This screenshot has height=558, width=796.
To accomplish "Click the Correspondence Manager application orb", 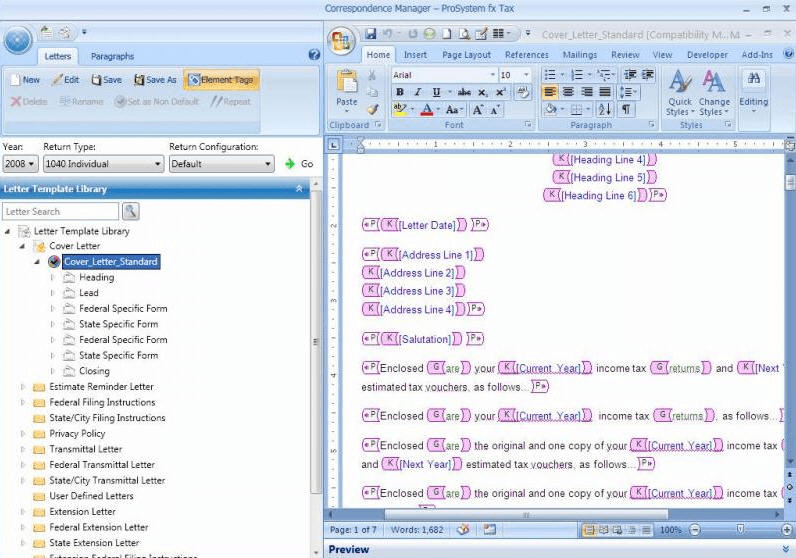I will pyautogui.click(x=18, y=40).
